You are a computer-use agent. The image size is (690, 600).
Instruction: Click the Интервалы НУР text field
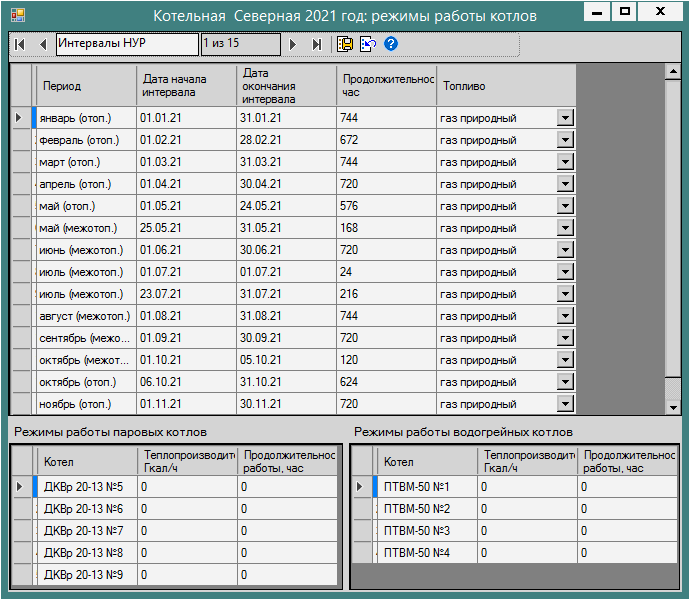(127, 44)
